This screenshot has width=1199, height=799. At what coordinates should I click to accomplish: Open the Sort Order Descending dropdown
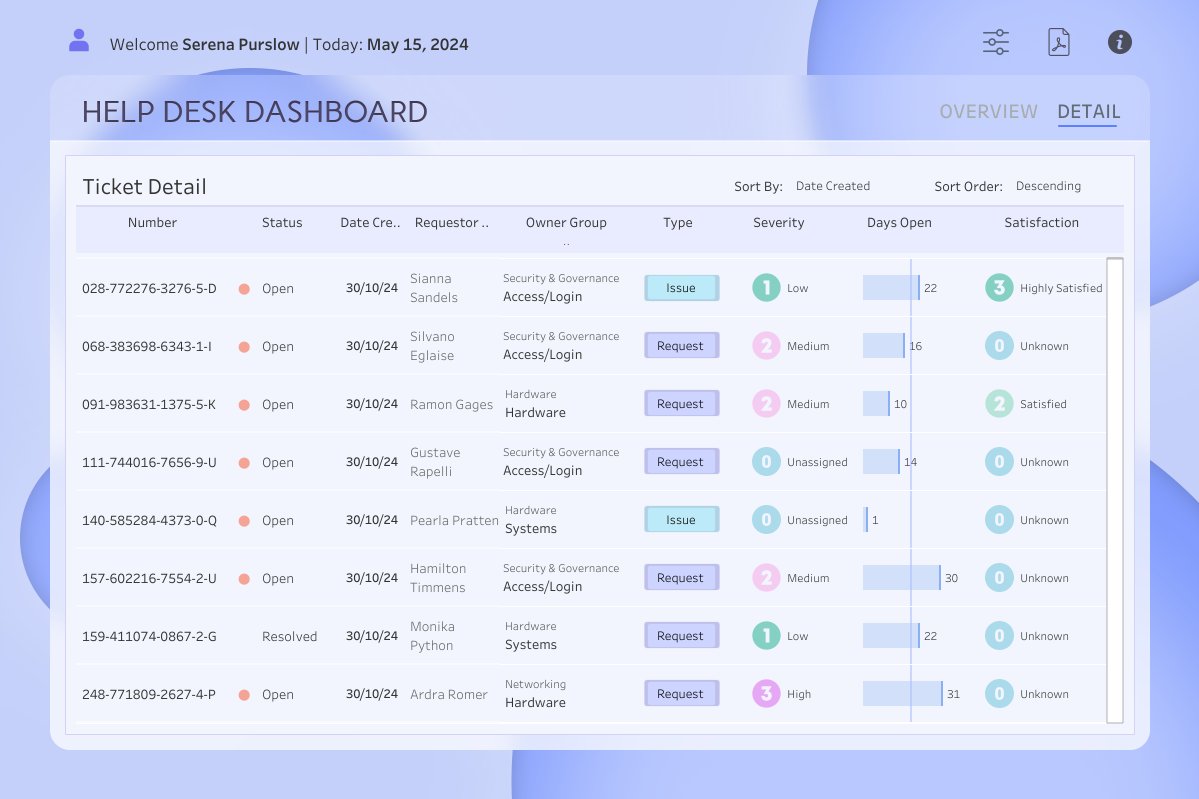click(1048, 186)
